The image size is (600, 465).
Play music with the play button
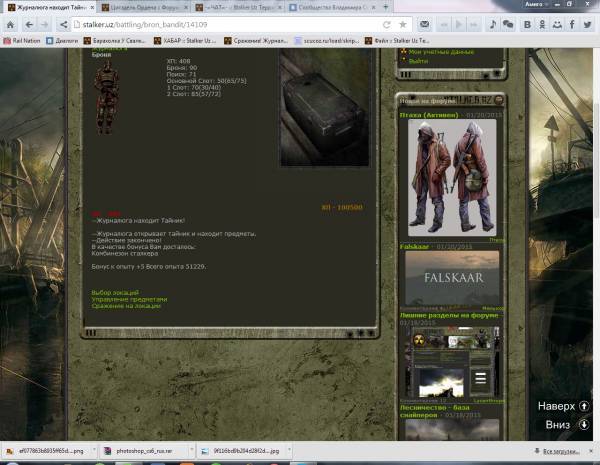pos(458,25)
